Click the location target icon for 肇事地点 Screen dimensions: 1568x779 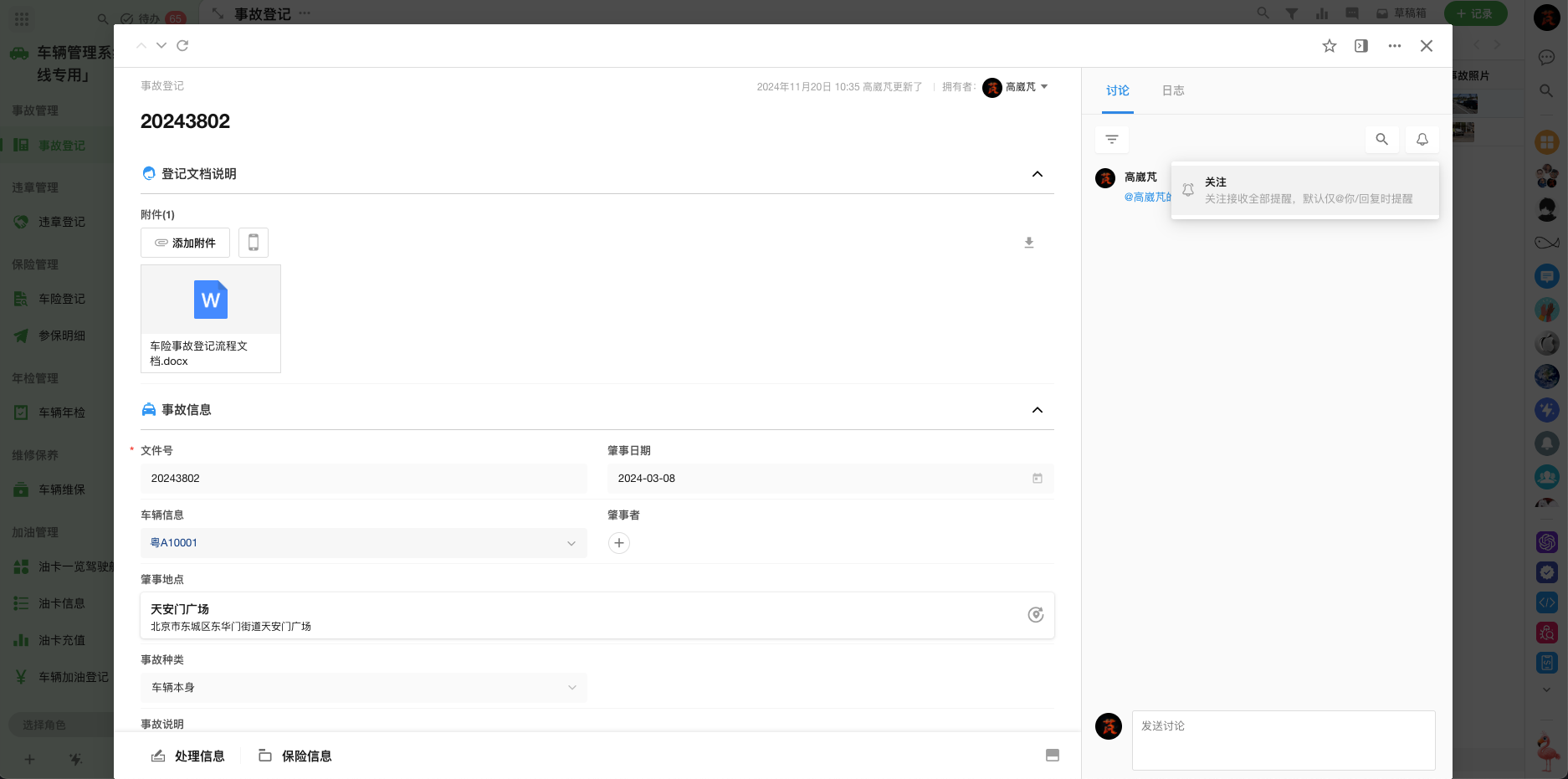[x=1035, y=615]
